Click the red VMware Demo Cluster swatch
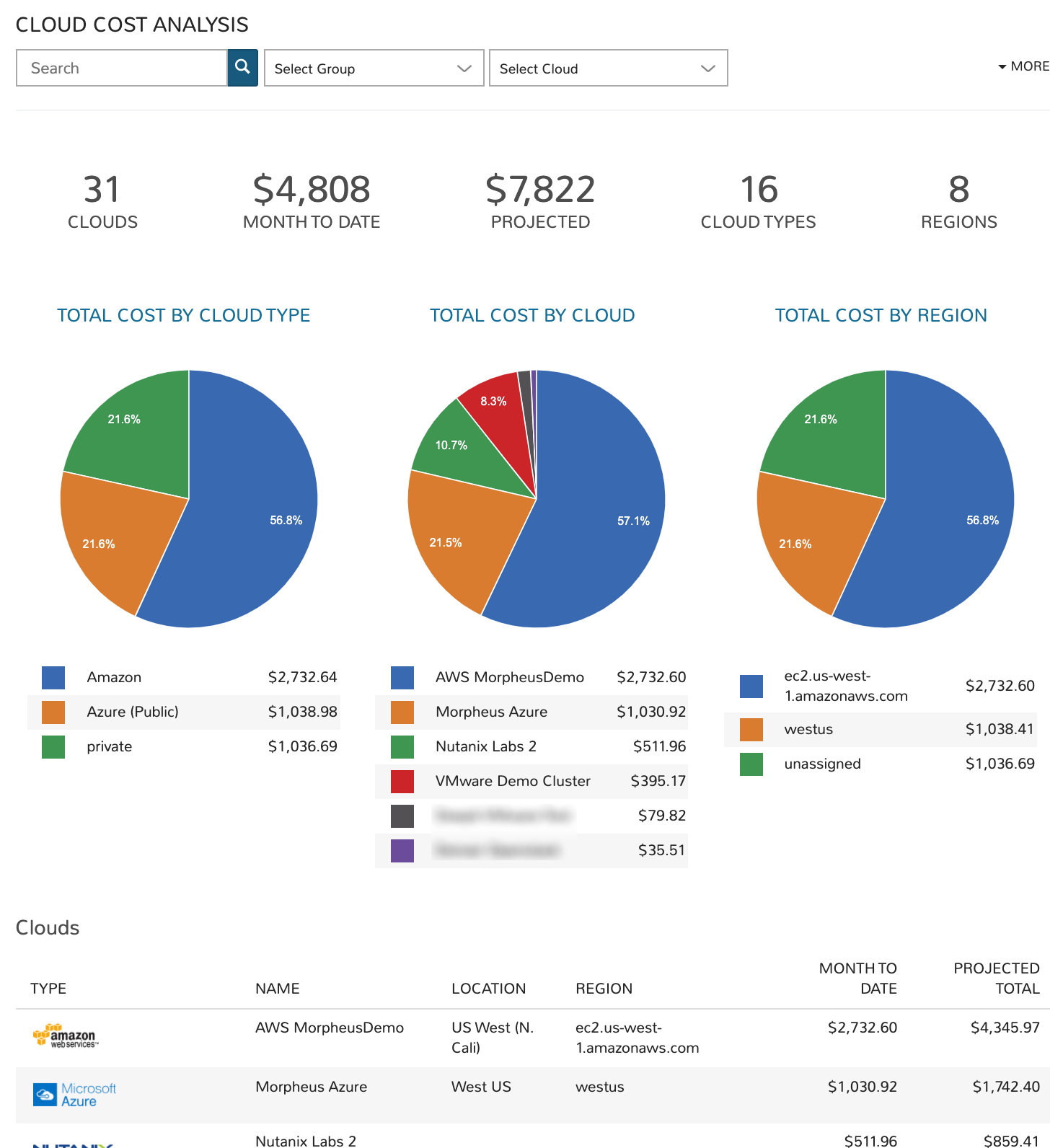 (402, 782)
